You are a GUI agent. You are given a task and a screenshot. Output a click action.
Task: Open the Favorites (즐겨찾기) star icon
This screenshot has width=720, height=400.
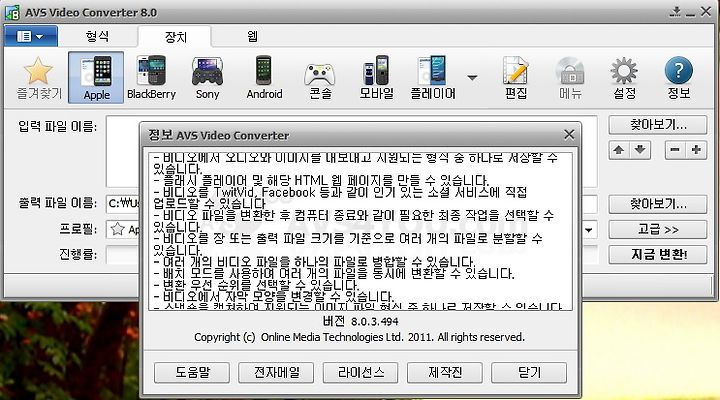click(39, 78)
